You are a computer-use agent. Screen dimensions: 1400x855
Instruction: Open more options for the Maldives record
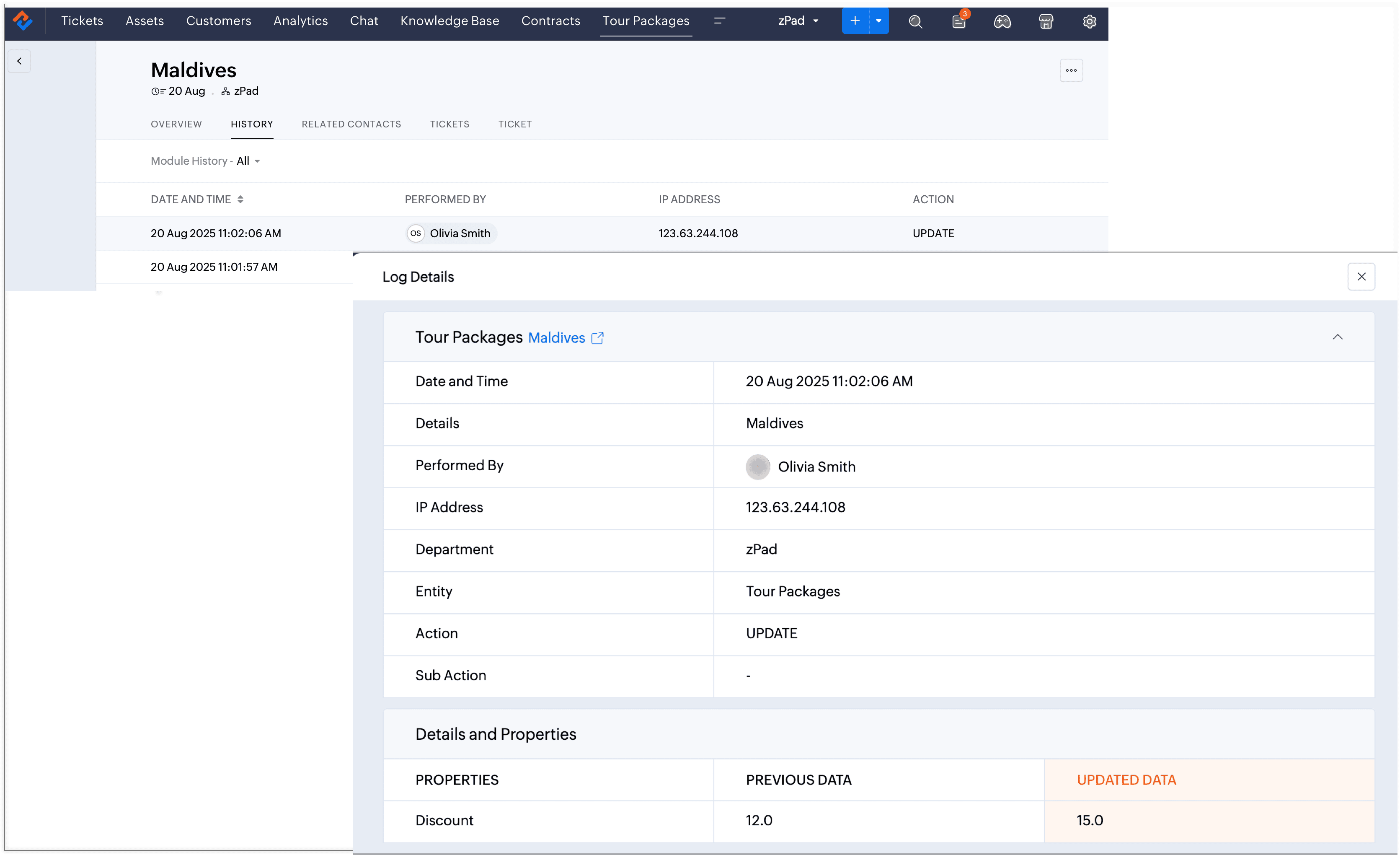click(1072, 70)
